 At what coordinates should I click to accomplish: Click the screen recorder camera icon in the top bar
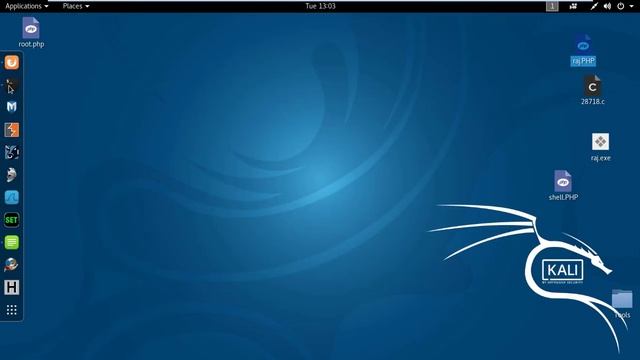point(573,6)
